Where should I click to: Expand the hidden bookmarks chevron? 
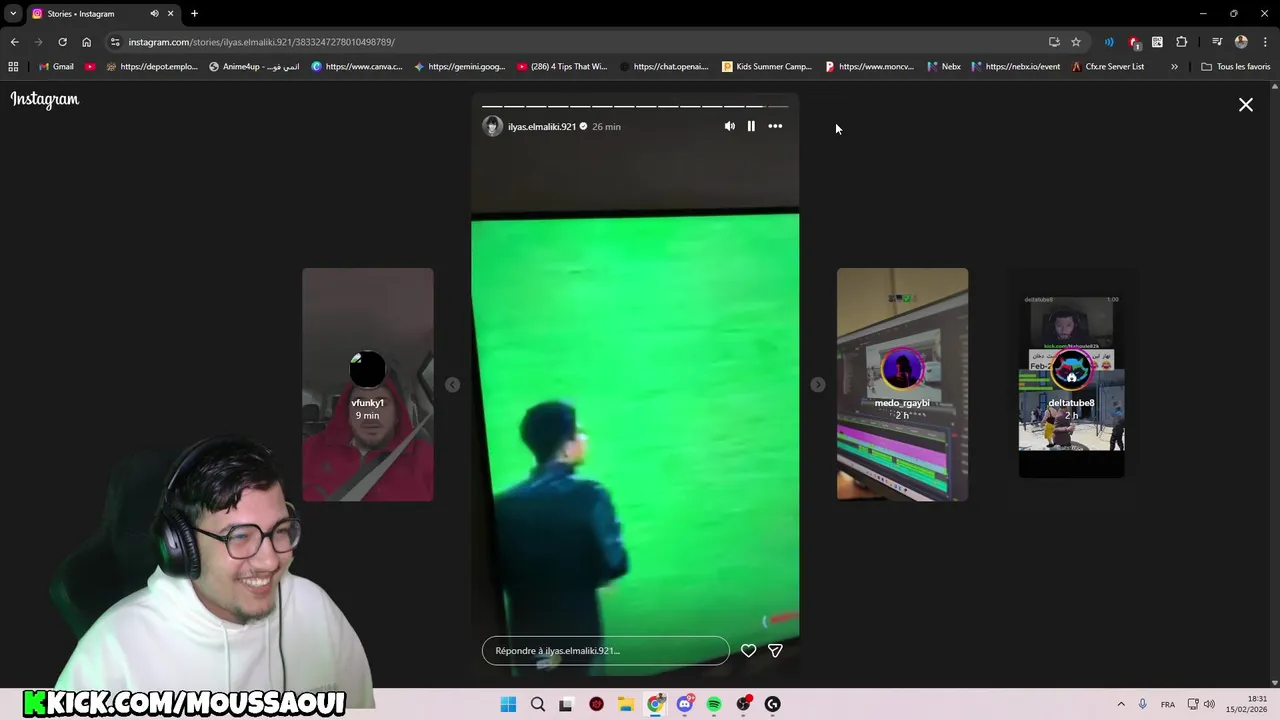(1174, 67)
